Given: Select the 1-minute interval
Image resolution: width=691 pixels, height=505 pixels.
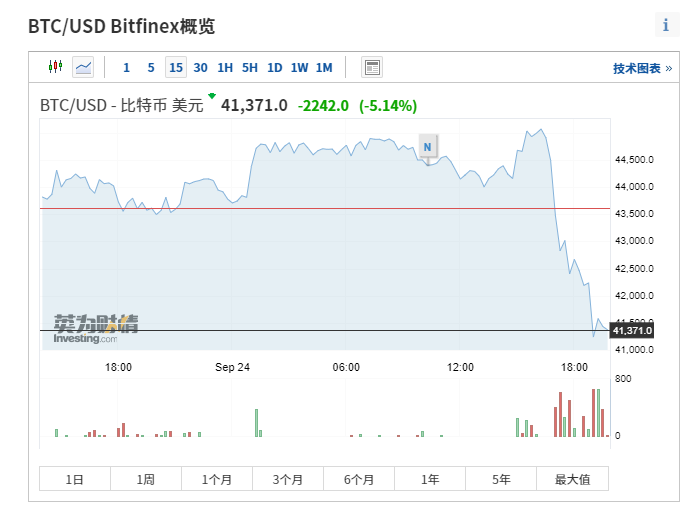Looking at the screenshot, I should click(126, 68).
